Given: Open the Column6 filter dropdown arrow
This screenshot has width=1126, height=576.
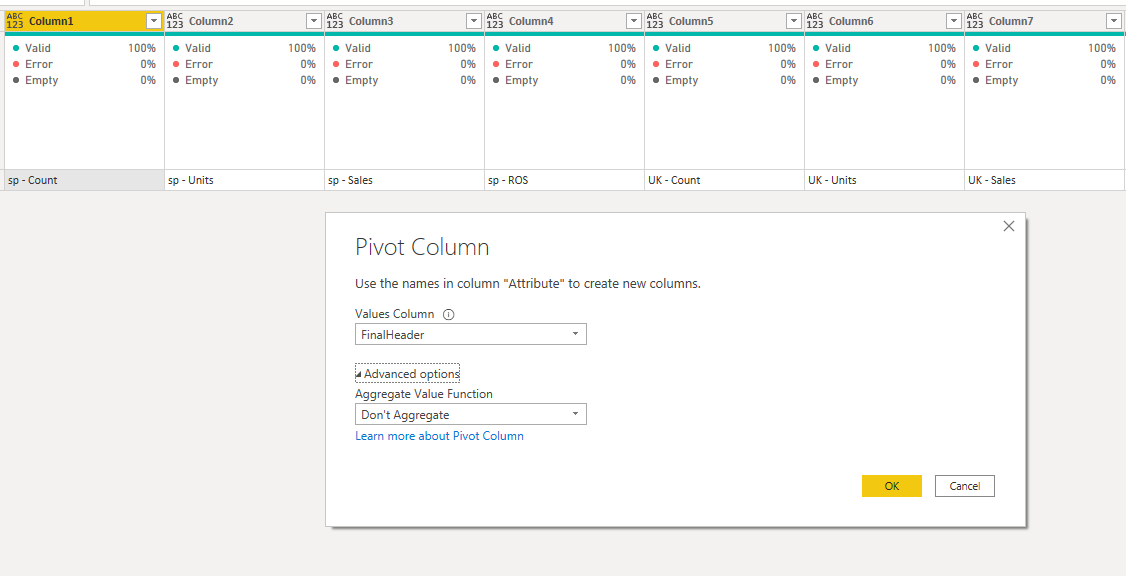Looking at the screenshot, I should pos(954,22).
